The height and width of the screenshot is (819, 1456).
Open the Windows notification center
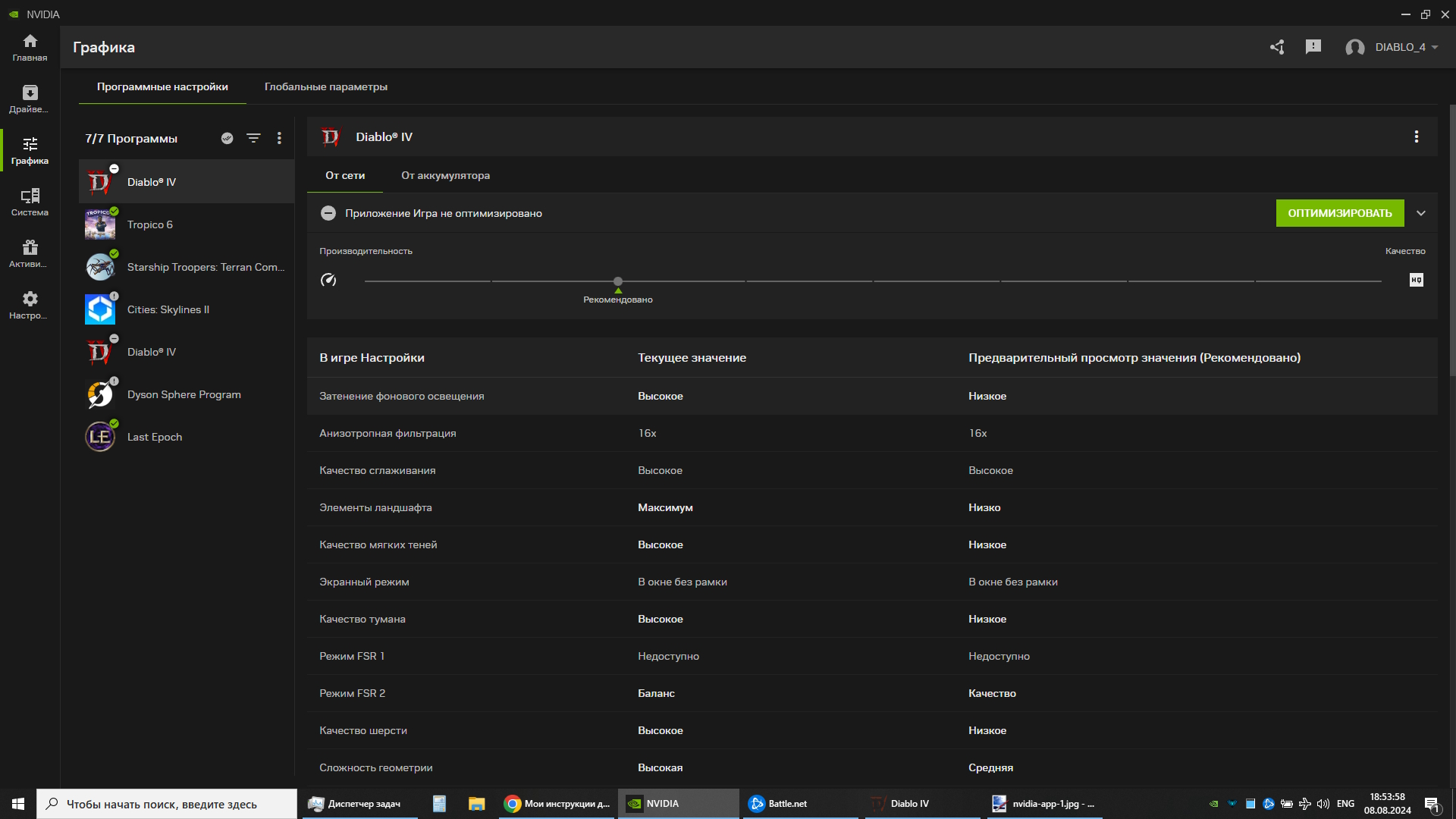click(x=1432, y=805)
